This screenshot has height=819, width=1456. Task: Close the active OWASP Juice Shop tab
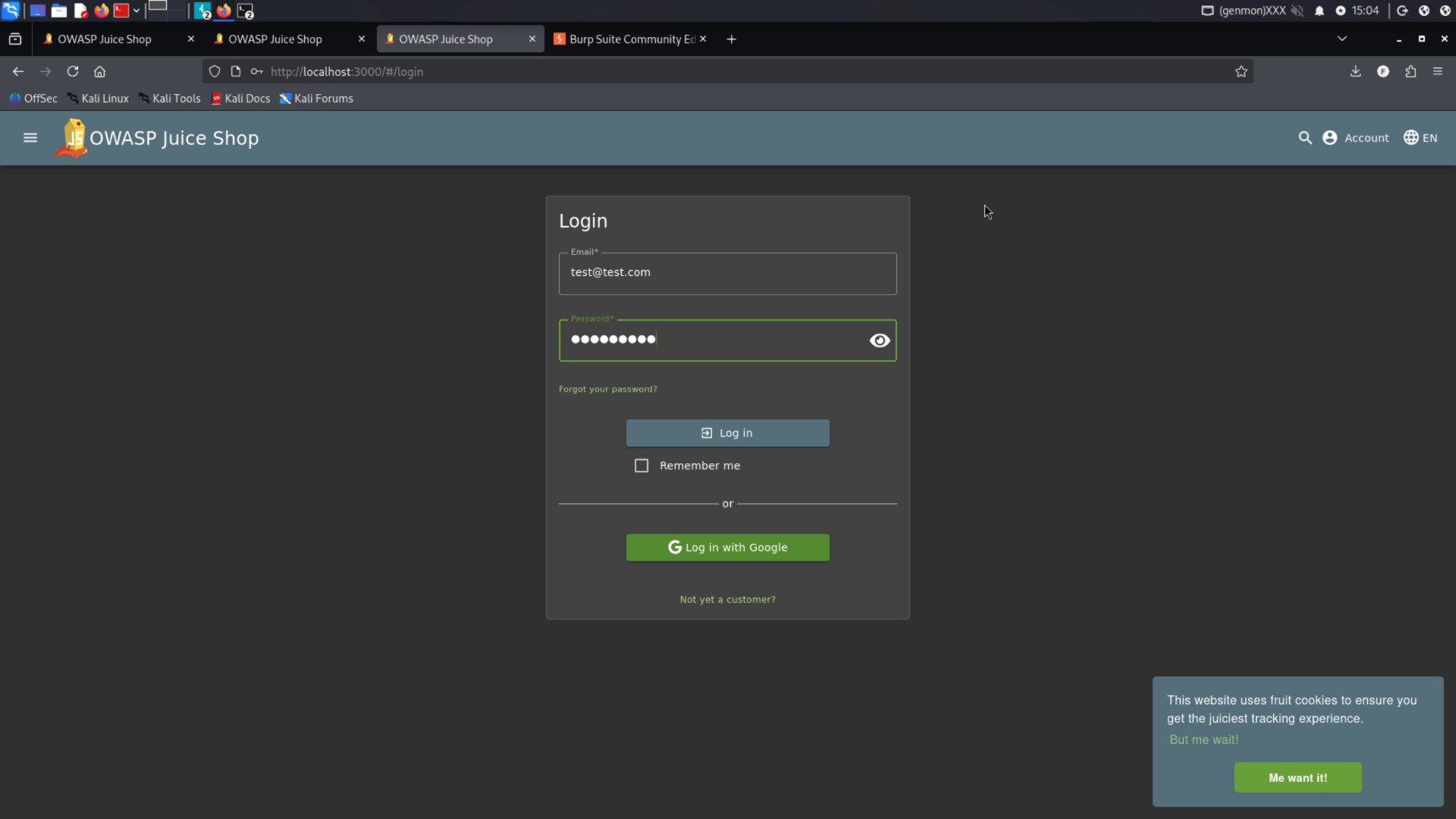(532, 39)
